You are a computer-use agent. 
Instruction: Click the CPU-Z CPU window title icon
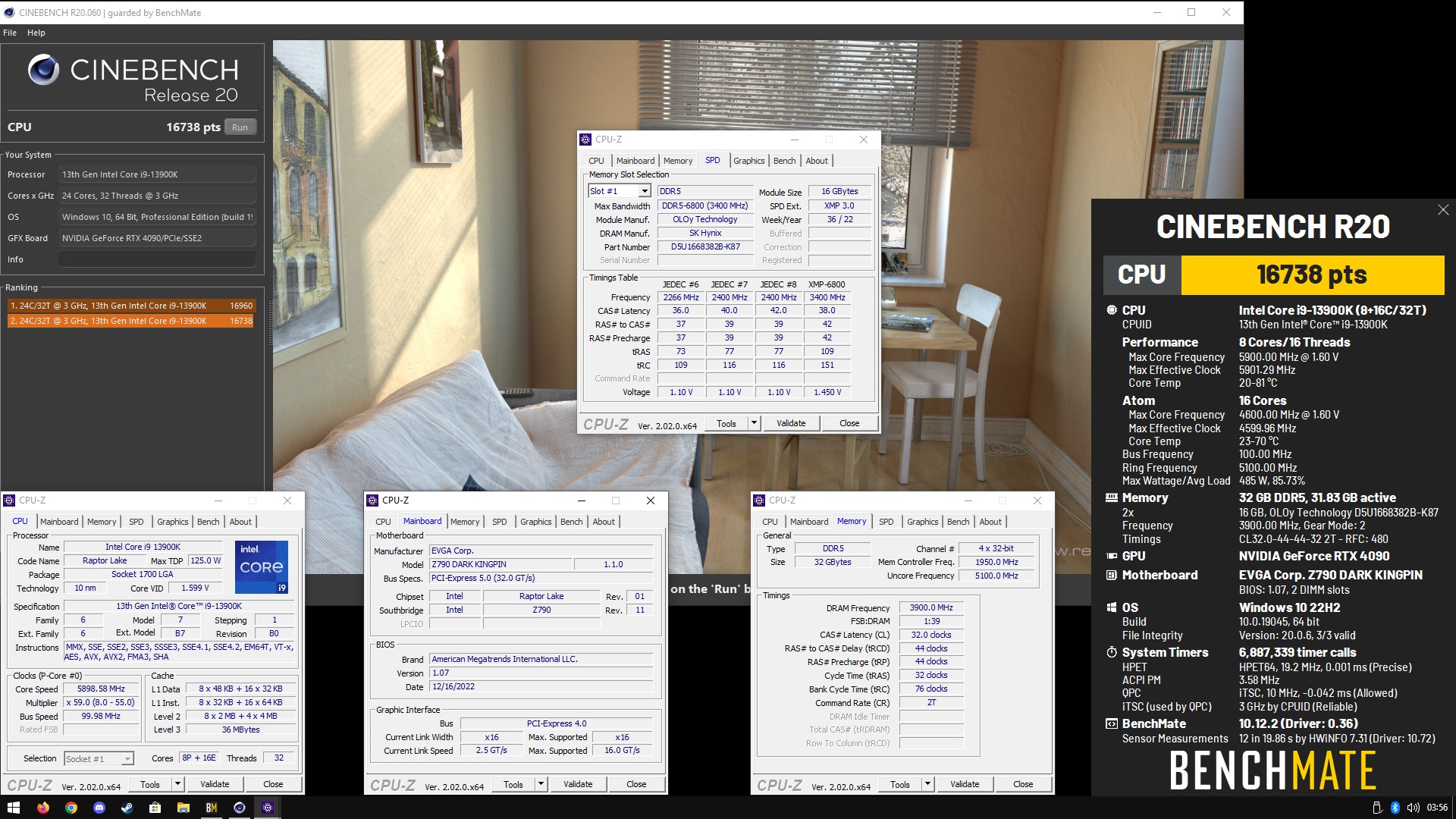point(9,500)
